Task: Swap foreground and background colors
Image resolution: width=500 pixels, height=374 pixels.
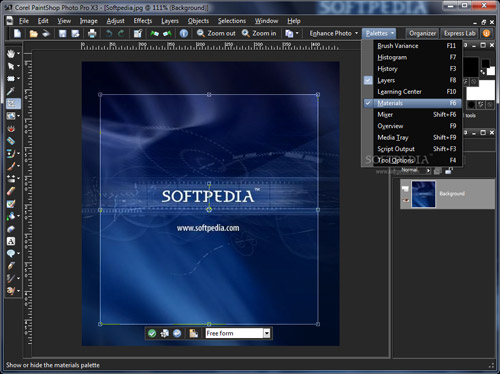Action: click(x=482, y=71)
